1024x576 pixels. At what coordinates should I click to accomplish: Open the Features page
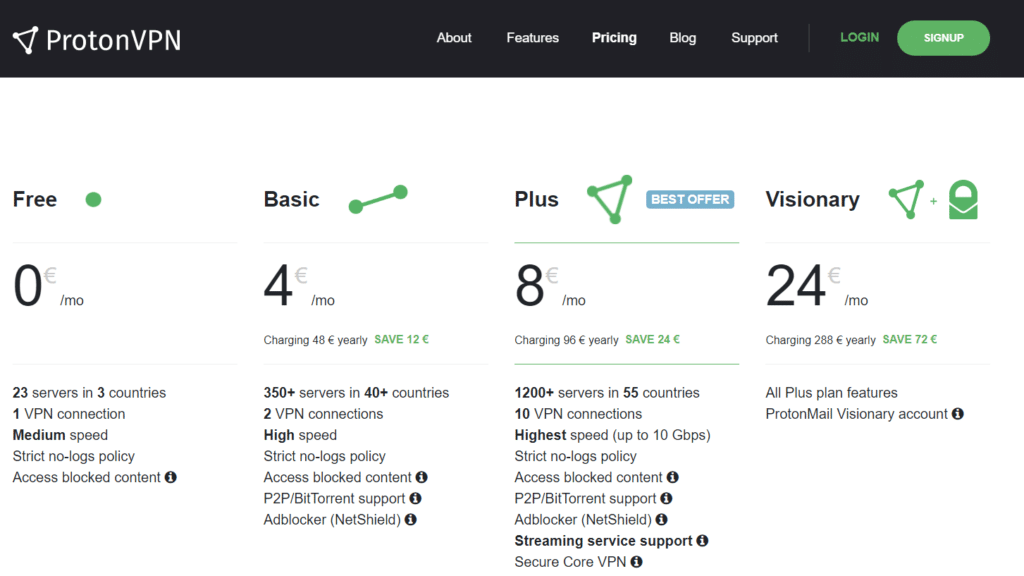(532, 38)
